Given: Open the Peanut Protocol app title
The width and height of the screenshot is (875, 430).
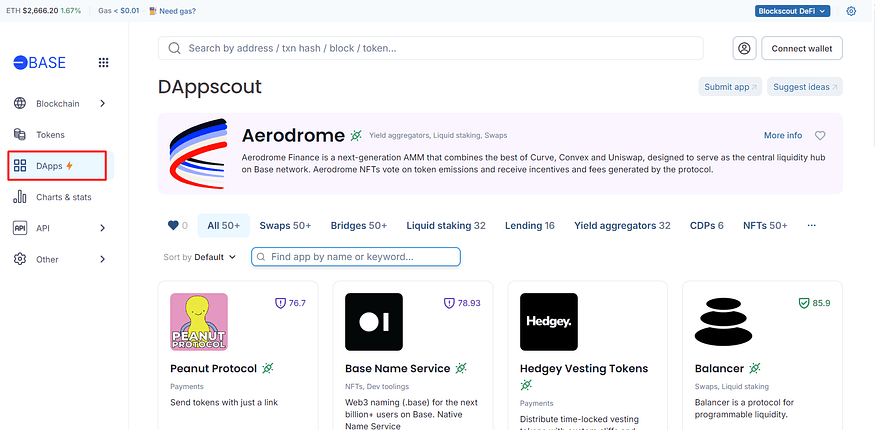Looking at the screenshot, I should (214, 369).
